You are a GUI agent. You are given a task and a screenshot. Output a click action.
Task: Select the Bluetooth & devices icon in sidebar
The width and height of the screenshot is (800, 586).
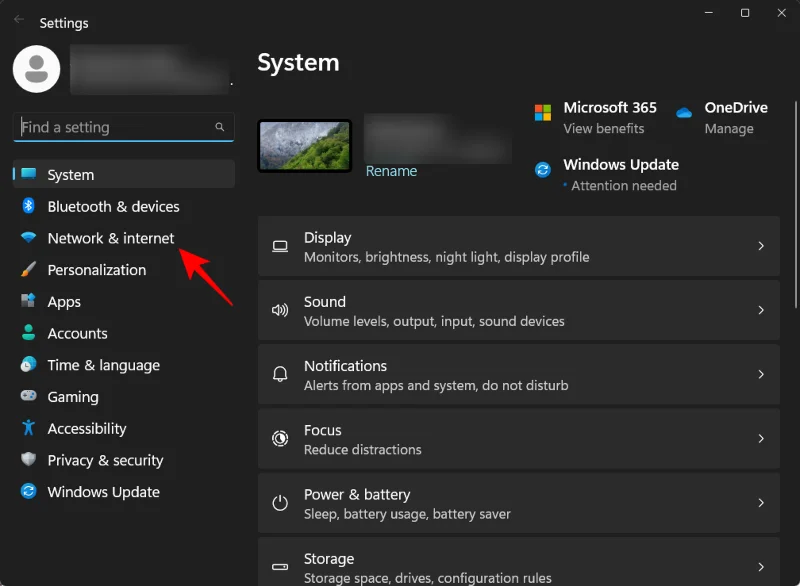tap(26, 206)
